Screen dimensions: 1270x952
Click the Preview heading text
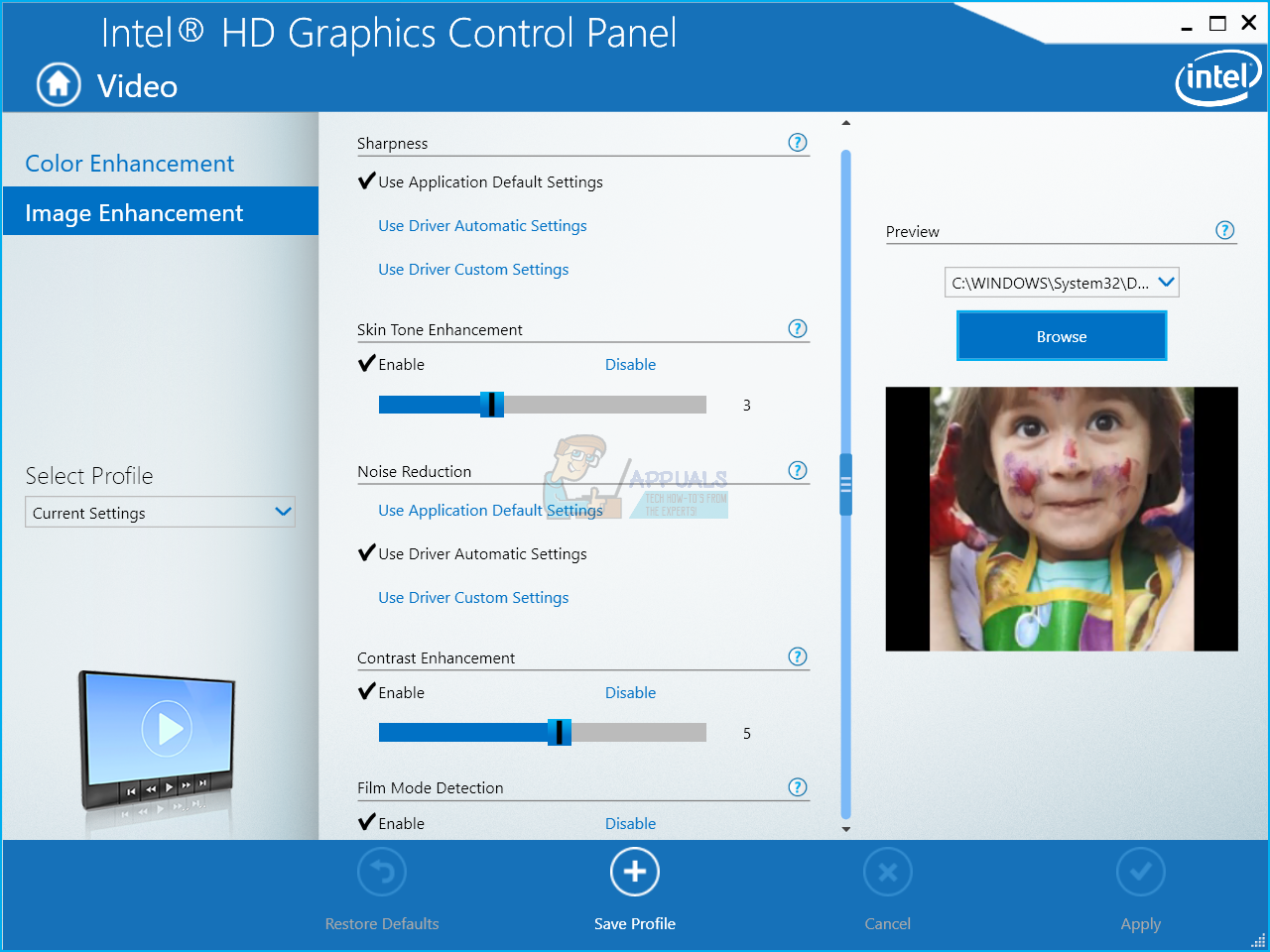tap(913, 232)
